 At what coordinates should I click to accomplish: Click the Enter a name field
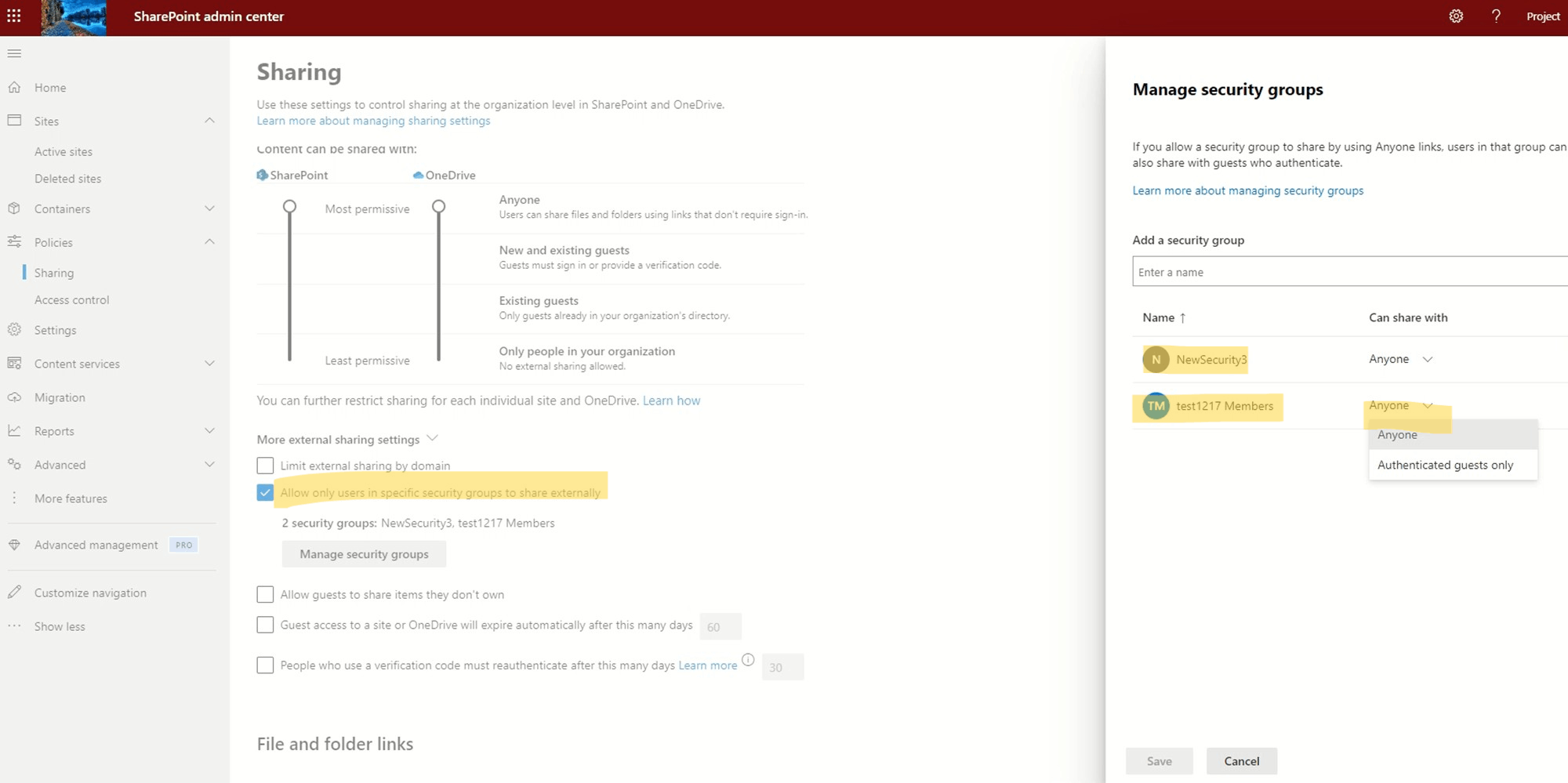pos(1350,272)
